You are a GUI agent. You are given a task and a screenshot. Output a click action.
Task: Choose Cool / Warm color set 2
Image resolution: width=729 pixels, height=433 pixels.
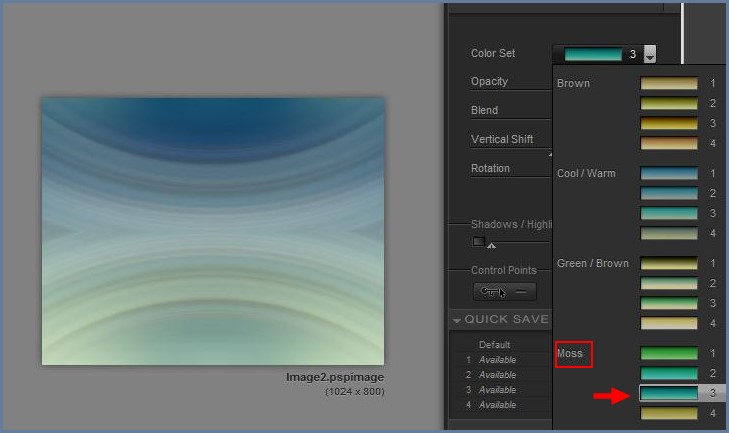pos(669,194)
